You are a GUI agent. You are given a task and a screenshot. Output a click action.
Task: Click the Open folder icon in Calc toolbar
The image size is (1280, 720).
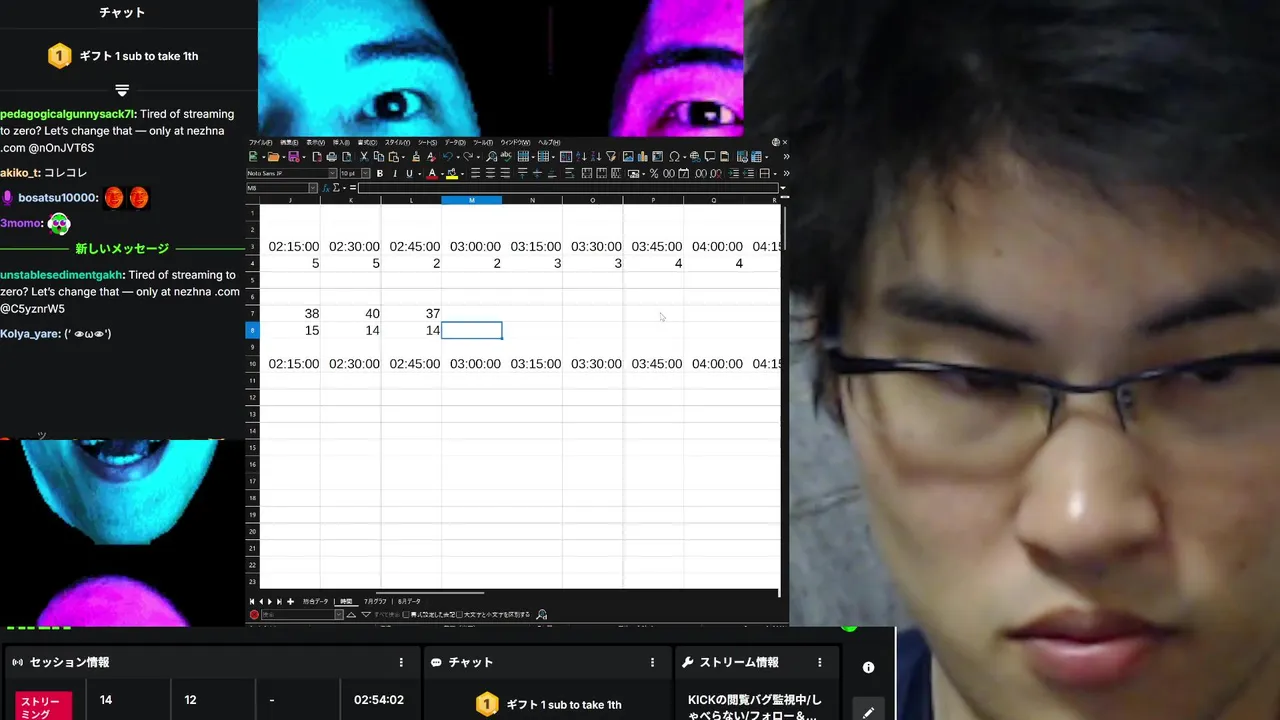[x=274, y=157]
